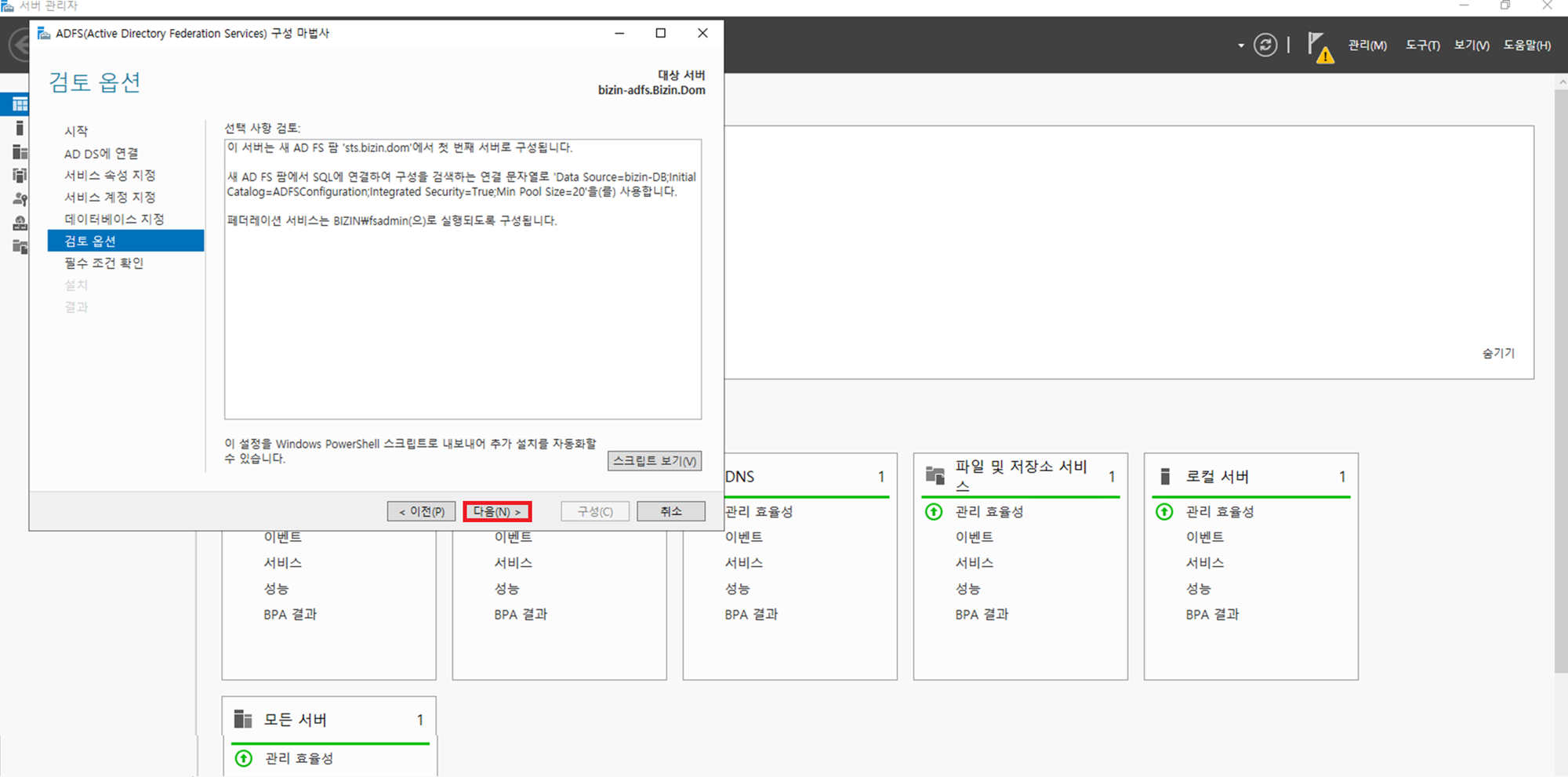1568x777 pixels.
Task: Click the 모든 서버 tile icon
Action: click(x=243, y=719)
